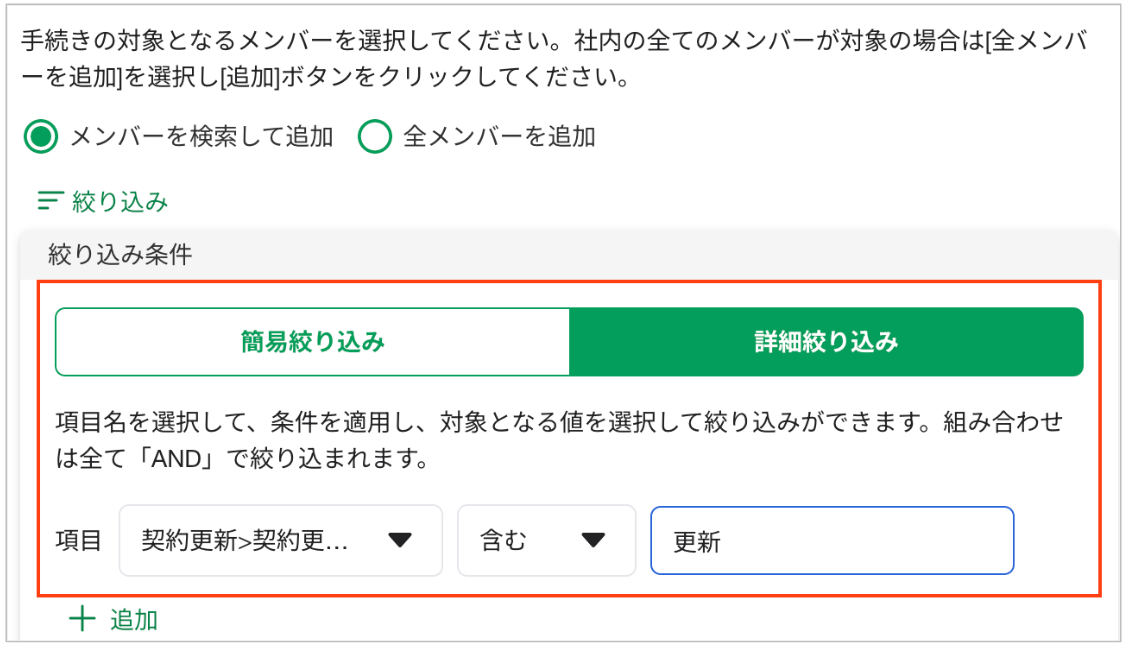This screenshot has height=647, width=1128.
Task: Focus the value field containing 更新
Action: point(832,540)
